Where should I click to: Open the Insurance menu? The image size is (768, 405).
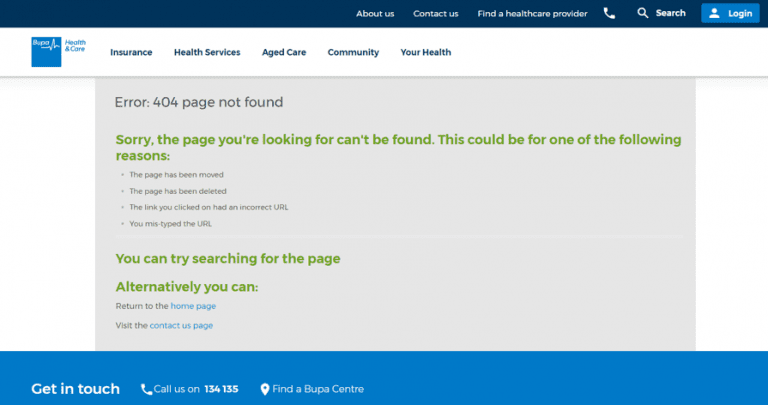[131, 52]
